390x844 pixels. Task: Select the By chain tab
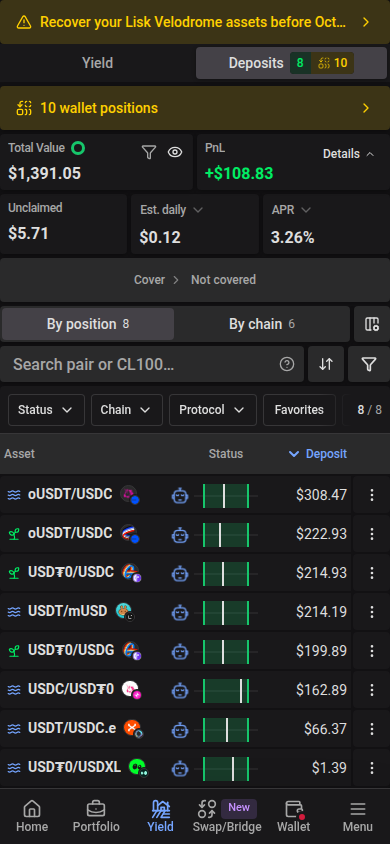pos(262,324)
